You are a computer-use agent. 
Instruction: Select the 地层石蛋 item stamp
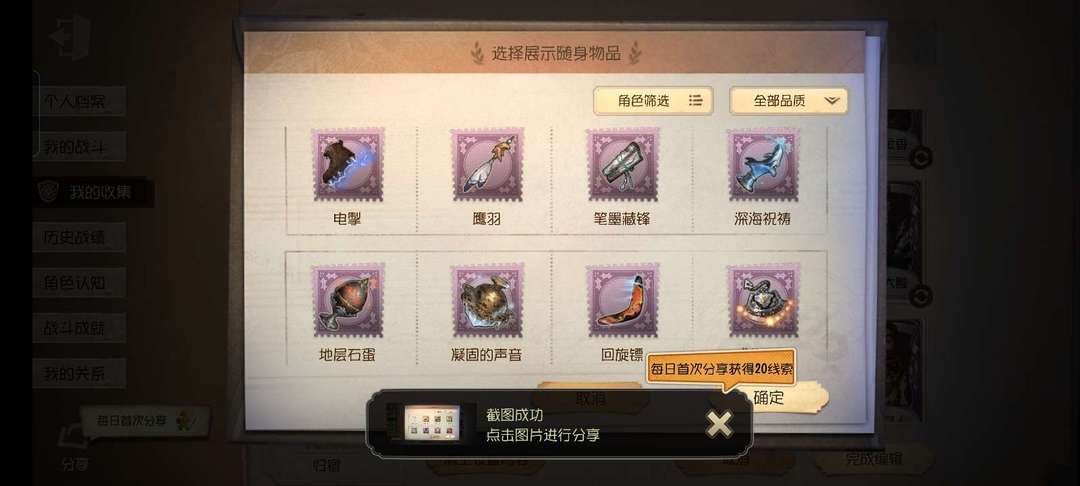(348, 300)
